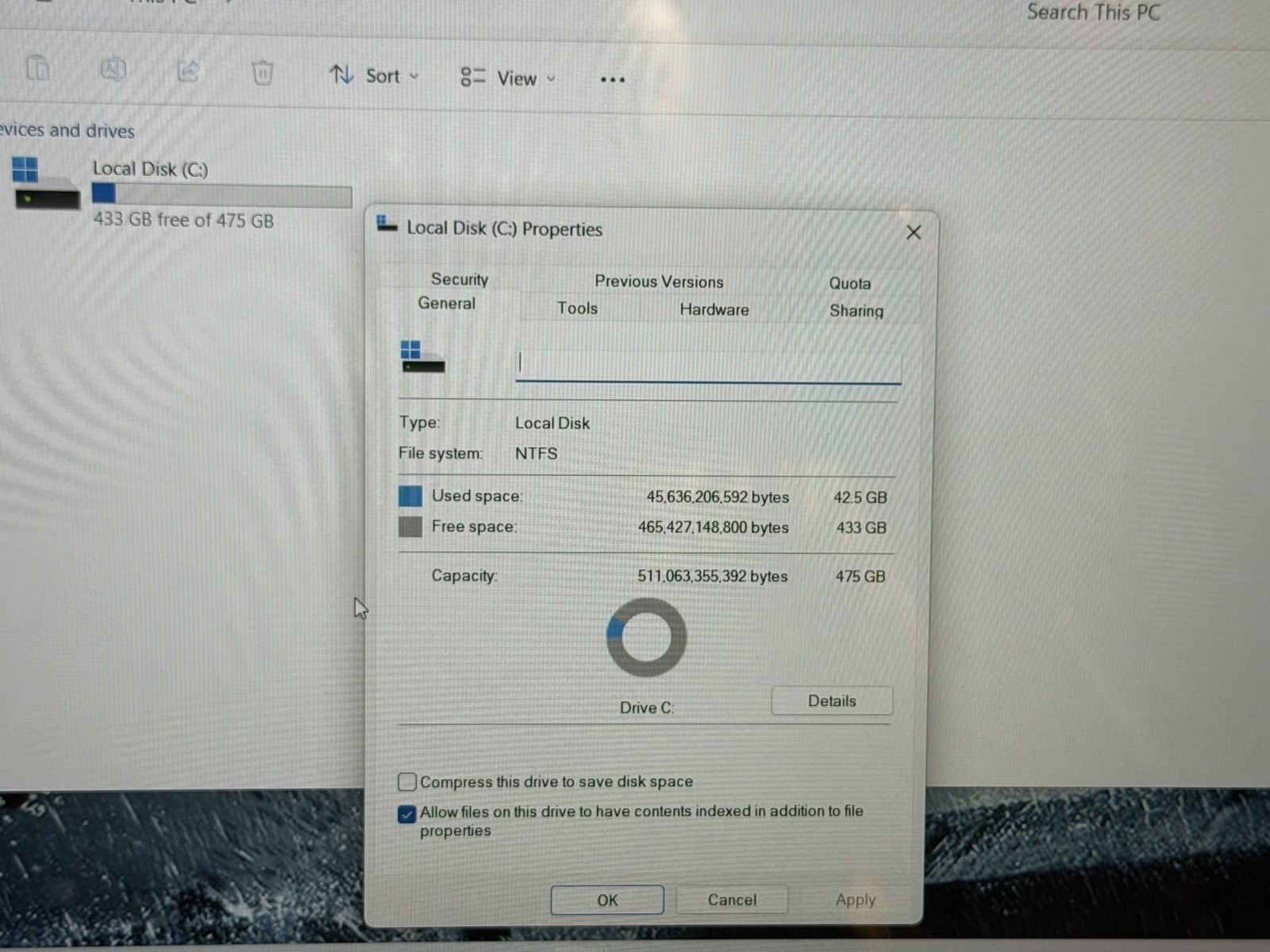Click '433 GB free of 475 GB' text
The width and height of the screenshot is (1270, 952).
pyautogui.click(x=183, y=220)
